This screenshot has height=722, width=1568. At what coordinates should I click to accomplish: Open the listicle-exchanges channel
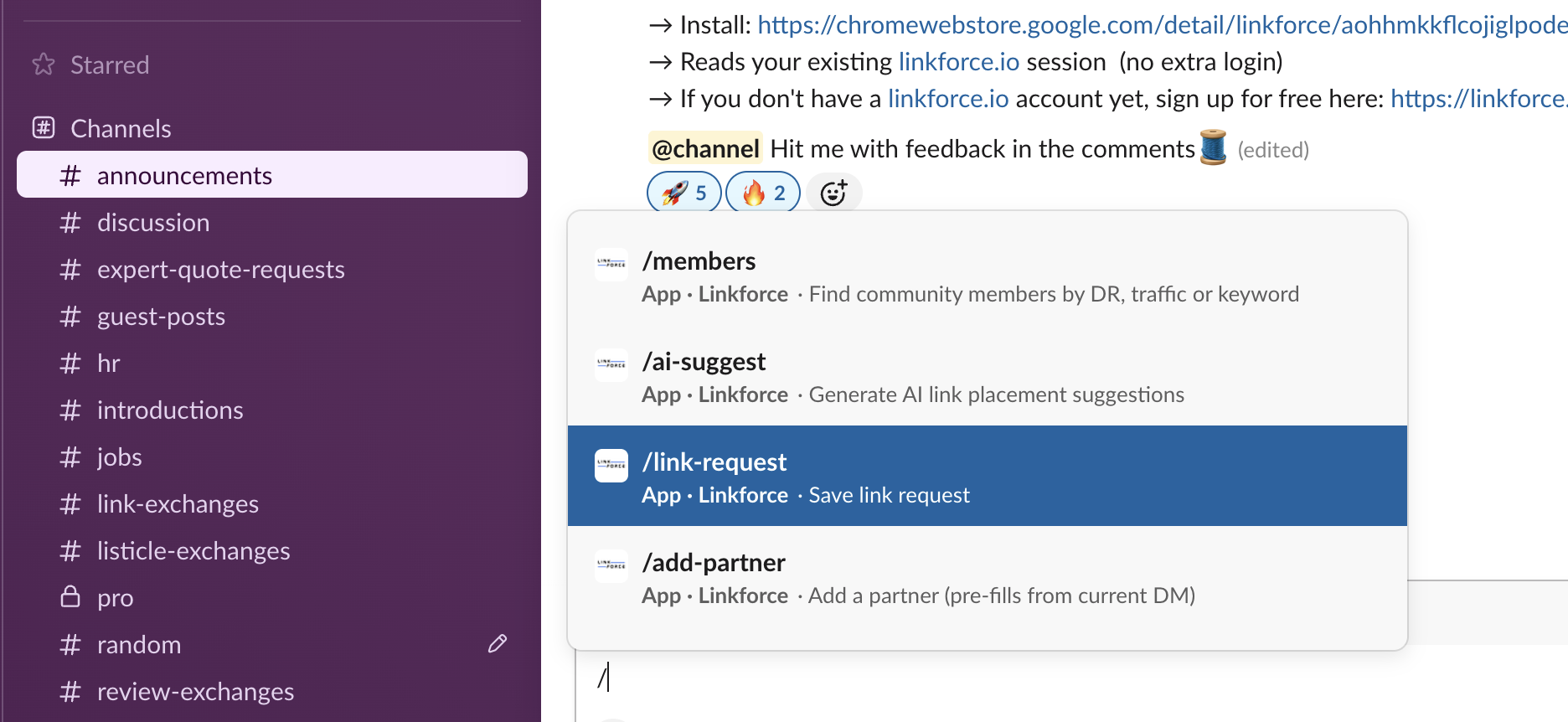coord(272,551)
